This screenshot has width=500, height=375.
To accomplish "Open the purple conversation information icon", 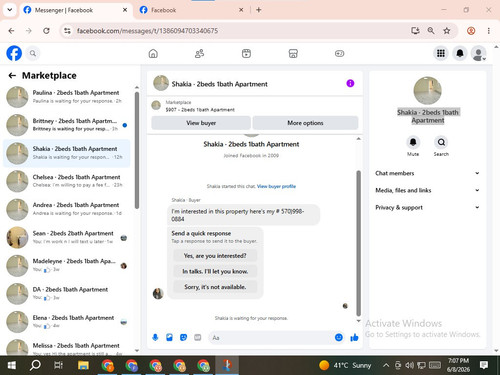I will click(350, 83).
